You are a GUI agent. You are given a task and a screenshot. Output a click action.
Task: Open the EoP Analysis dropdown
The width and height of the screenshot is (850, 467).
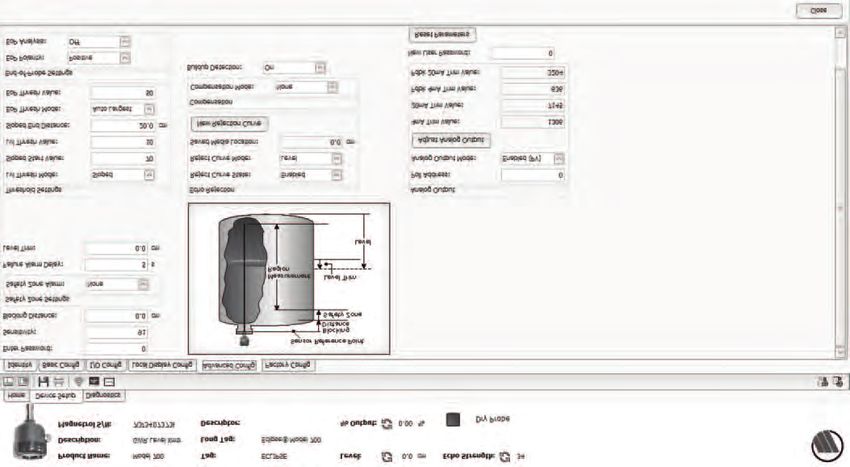point(125,41)
